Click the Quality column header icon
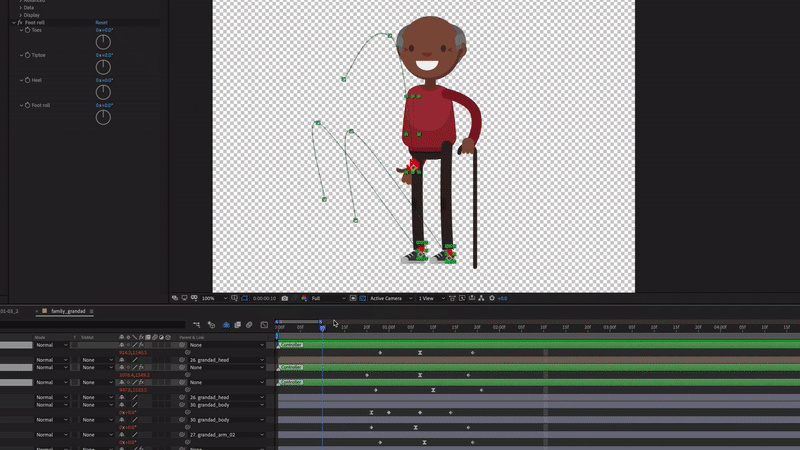The image size is (800, 450). tap(135, 337)
